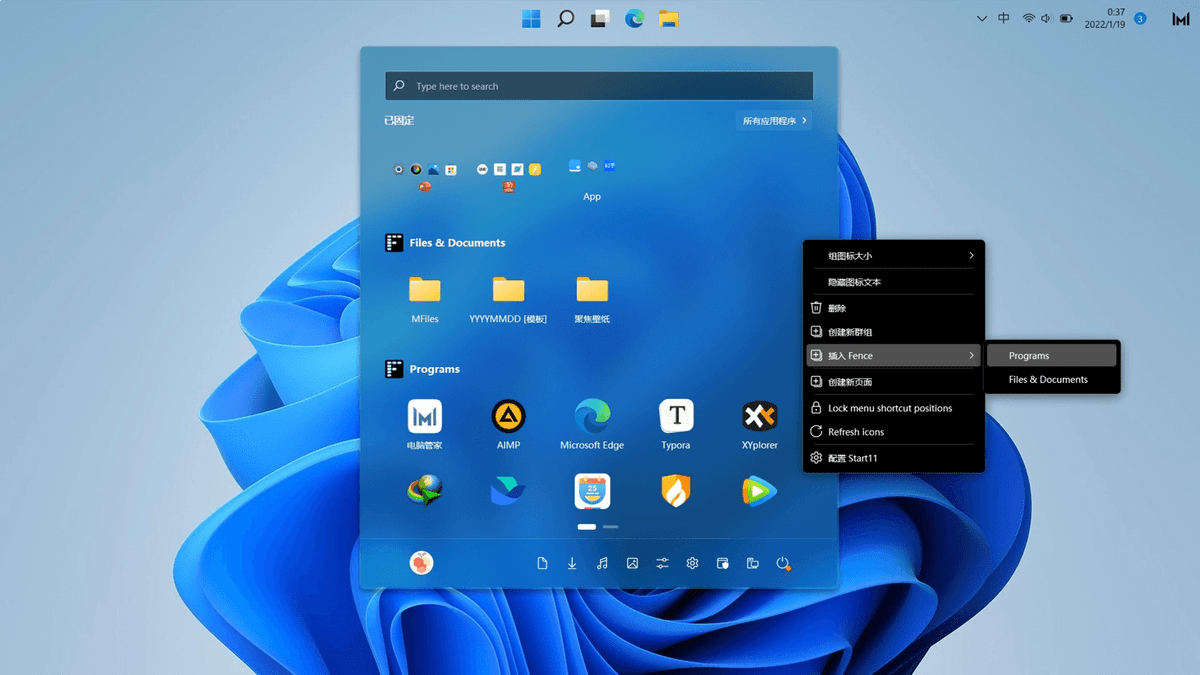
Task: Open the 聚焦壁纸 folder
Action: point(592,299)
